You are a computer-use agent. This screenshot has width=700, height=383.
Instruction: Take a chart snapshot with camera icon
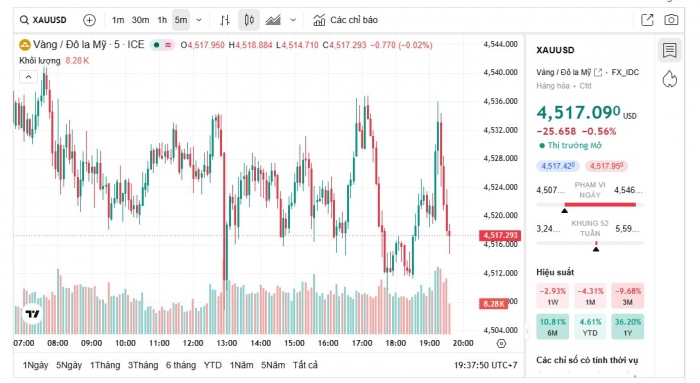[x=671, y=20]
